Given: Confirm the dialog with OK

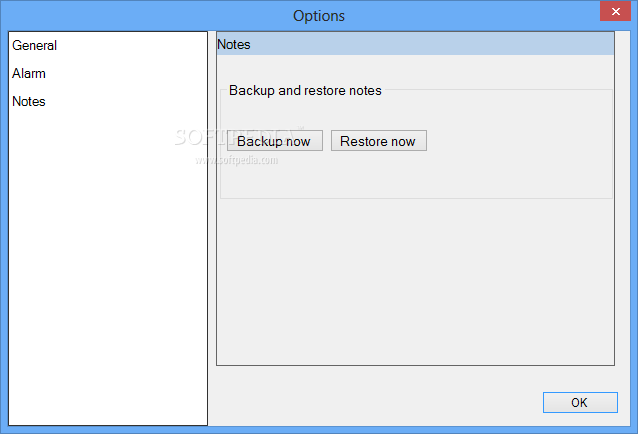Looking at the screenshot, I should pos(579,402).
